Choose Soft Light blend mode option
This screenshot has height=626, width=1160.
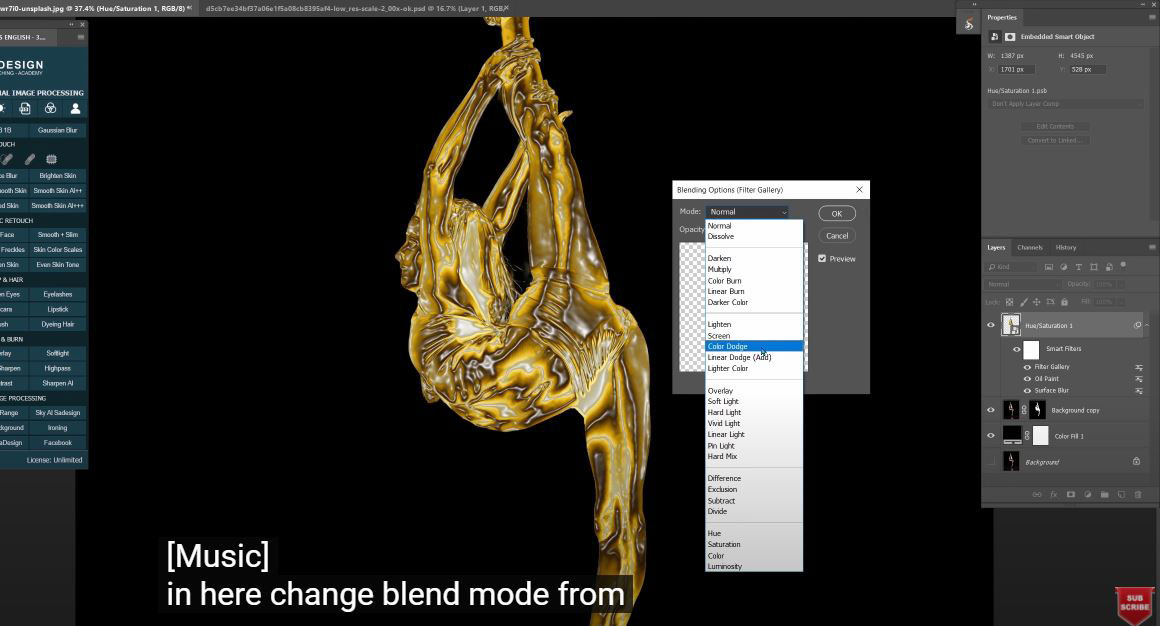pyautogui.click(x=724, y=401)
